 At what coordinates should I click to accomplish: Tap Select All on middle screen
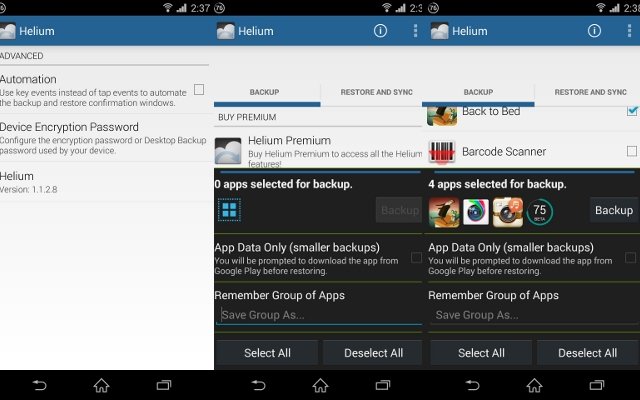(x=267, y=353)
